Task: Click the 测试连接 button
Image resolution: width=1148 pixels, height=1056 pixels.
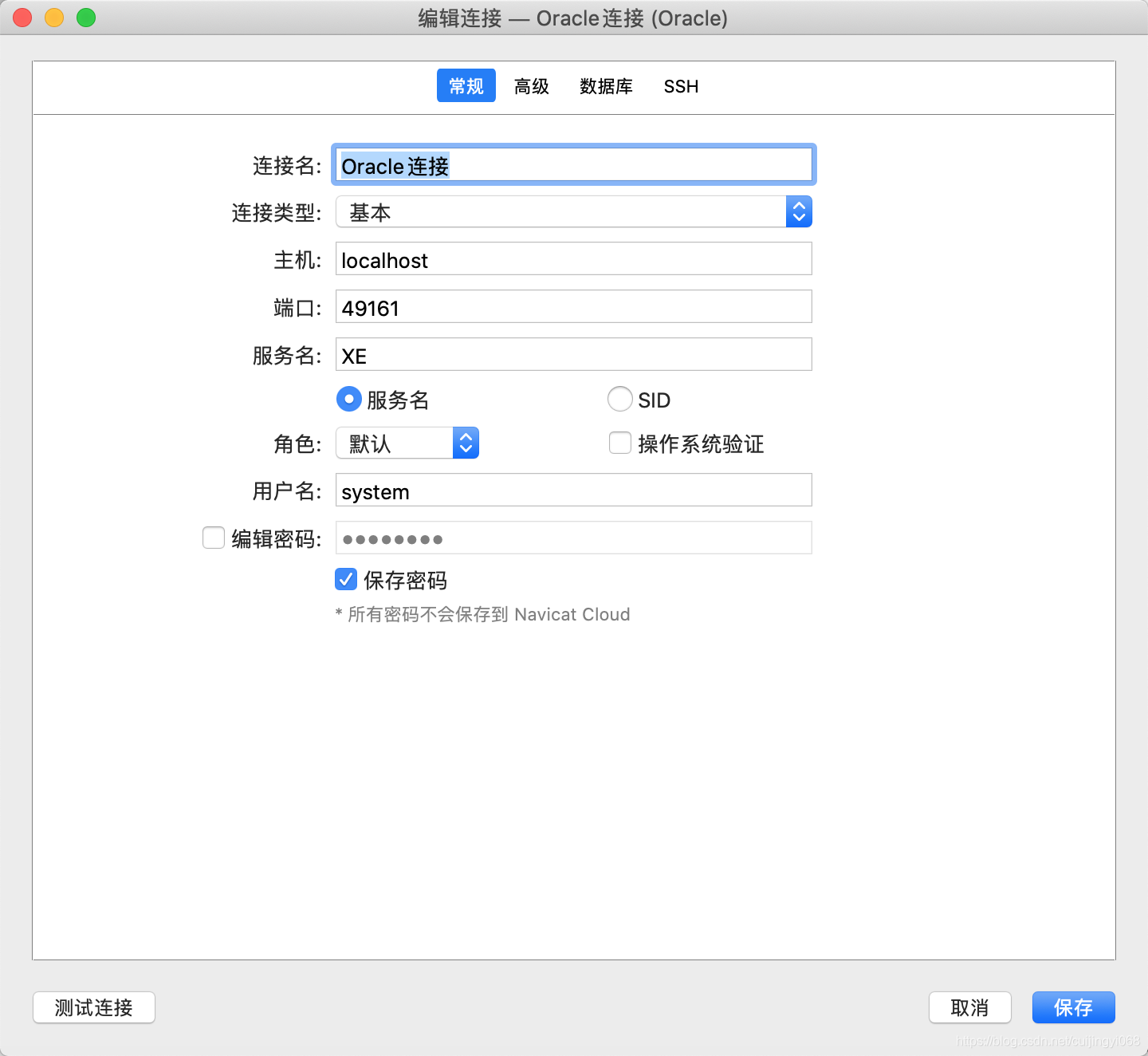Action: pos(94,1007)
